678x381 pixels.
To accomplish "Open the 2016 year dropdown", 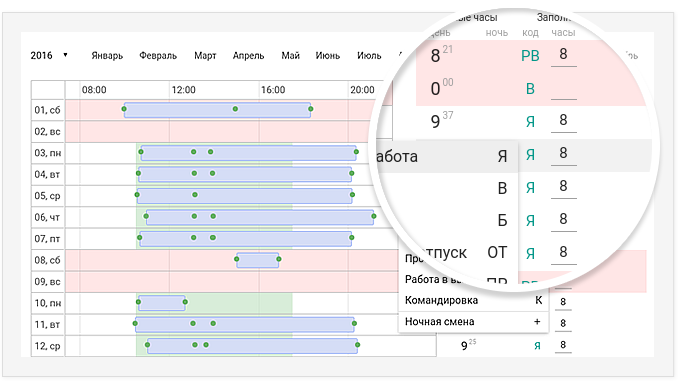I will click(x=49, y=55).
